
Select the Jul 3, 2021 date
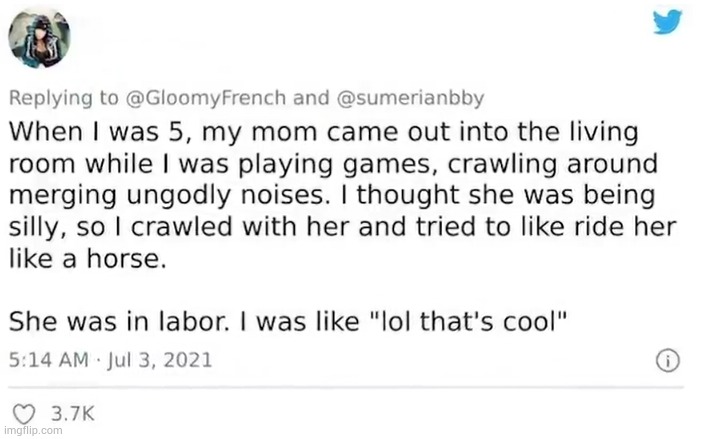(x=158, y=358)
